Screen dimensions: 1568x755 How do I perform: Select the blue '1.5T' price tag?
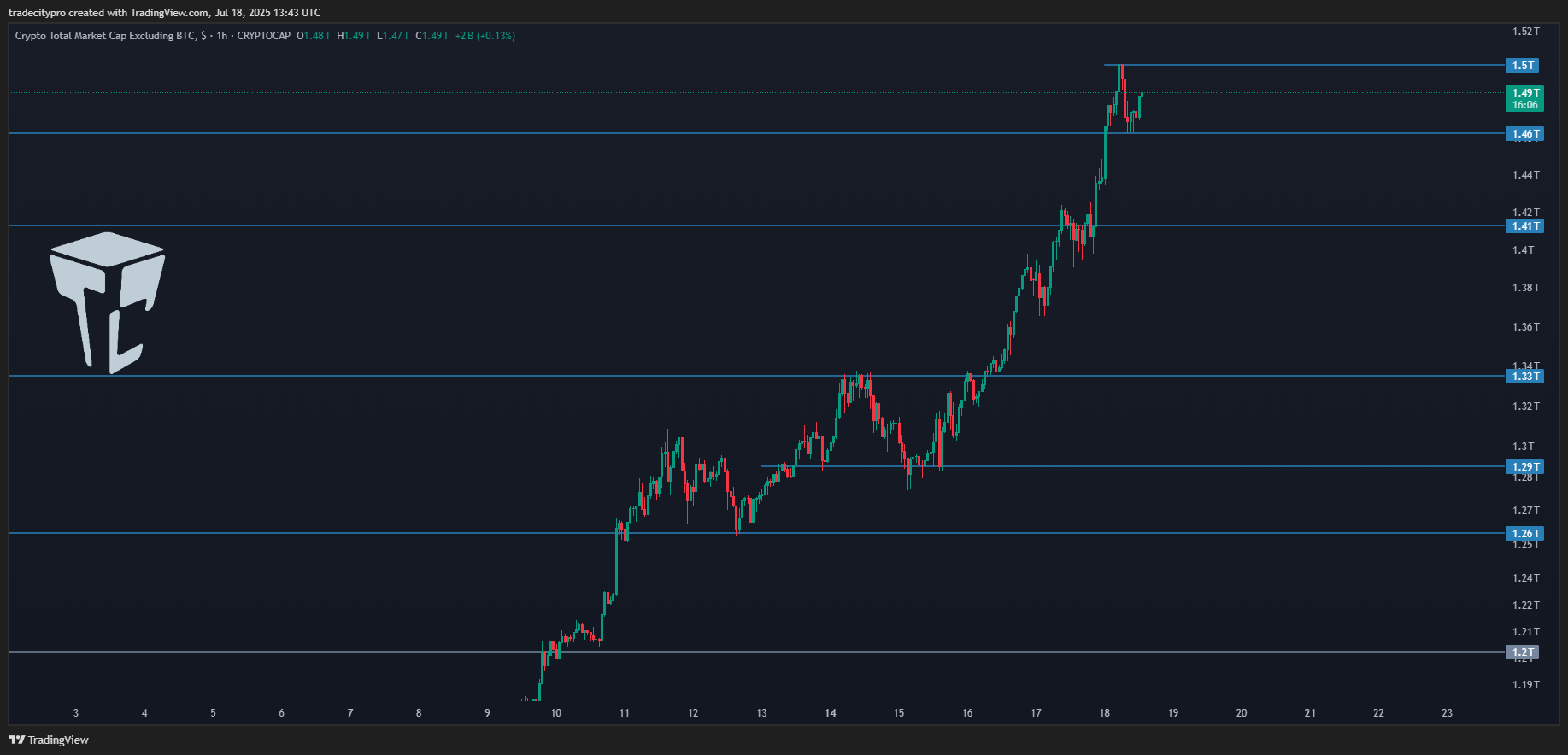coord(1522,66)
